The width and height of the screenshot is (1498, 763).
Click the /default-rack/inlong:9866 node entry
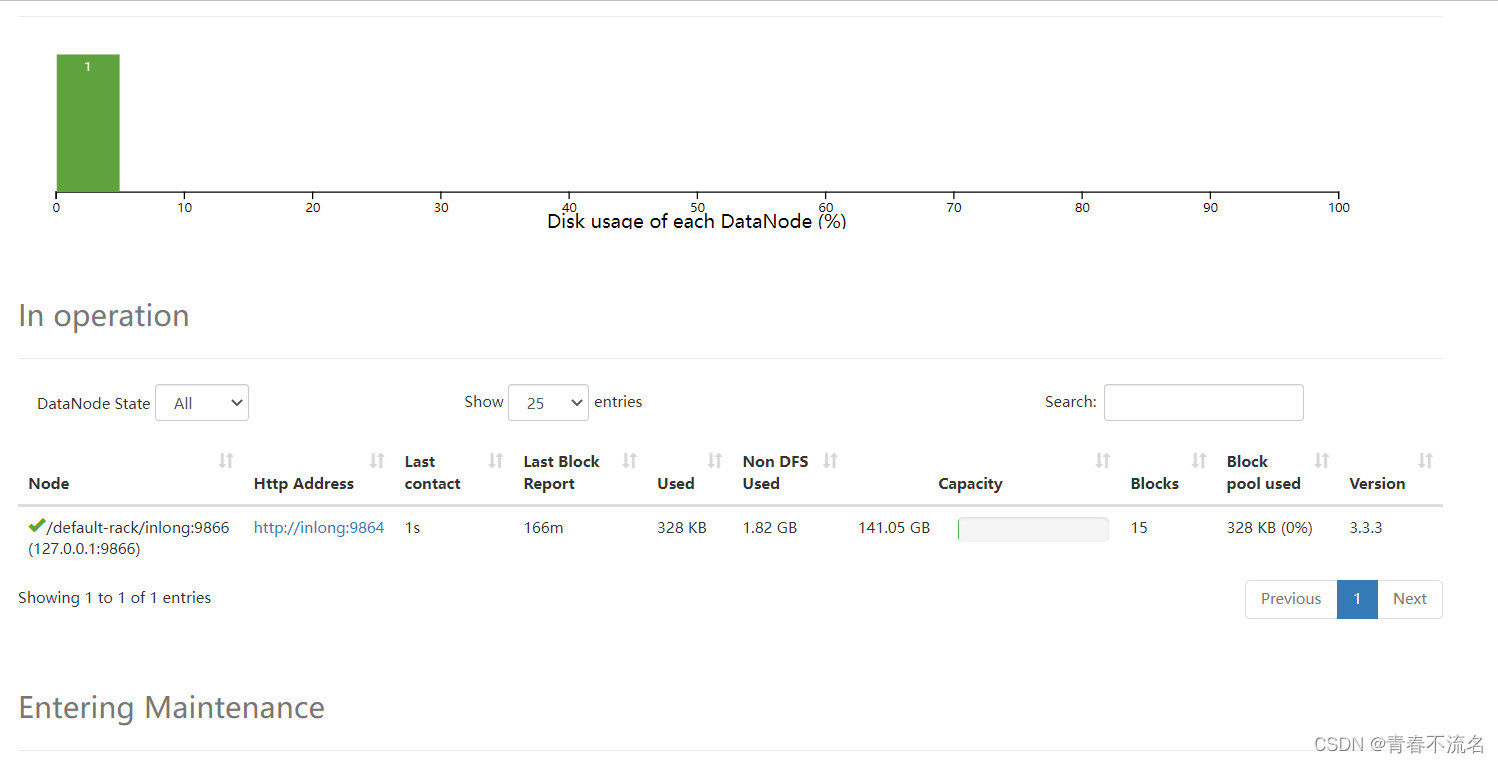tap(137, 527)
